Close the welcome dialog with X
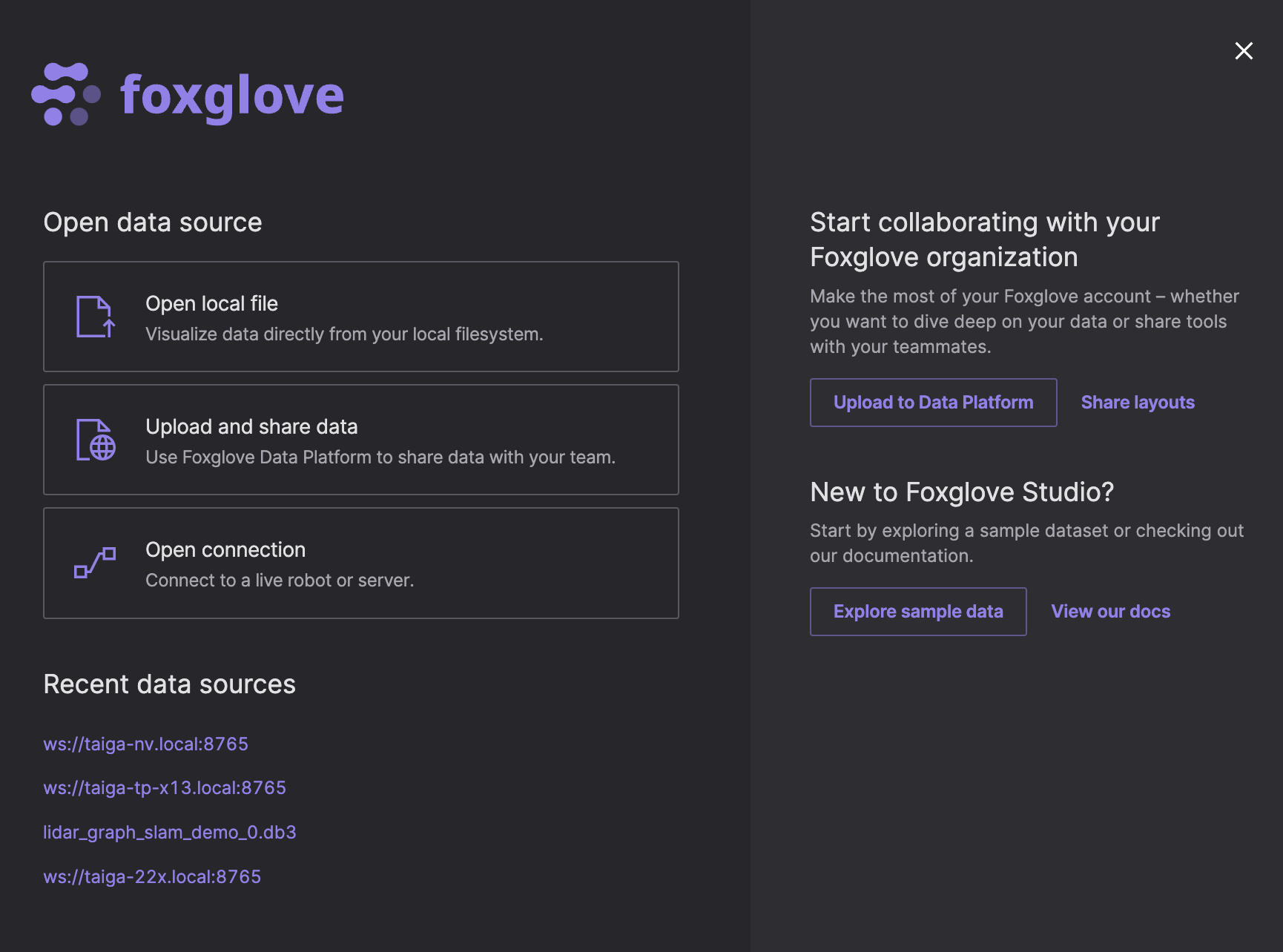This screenshot has height=952, width=1283. [1244, 50]
